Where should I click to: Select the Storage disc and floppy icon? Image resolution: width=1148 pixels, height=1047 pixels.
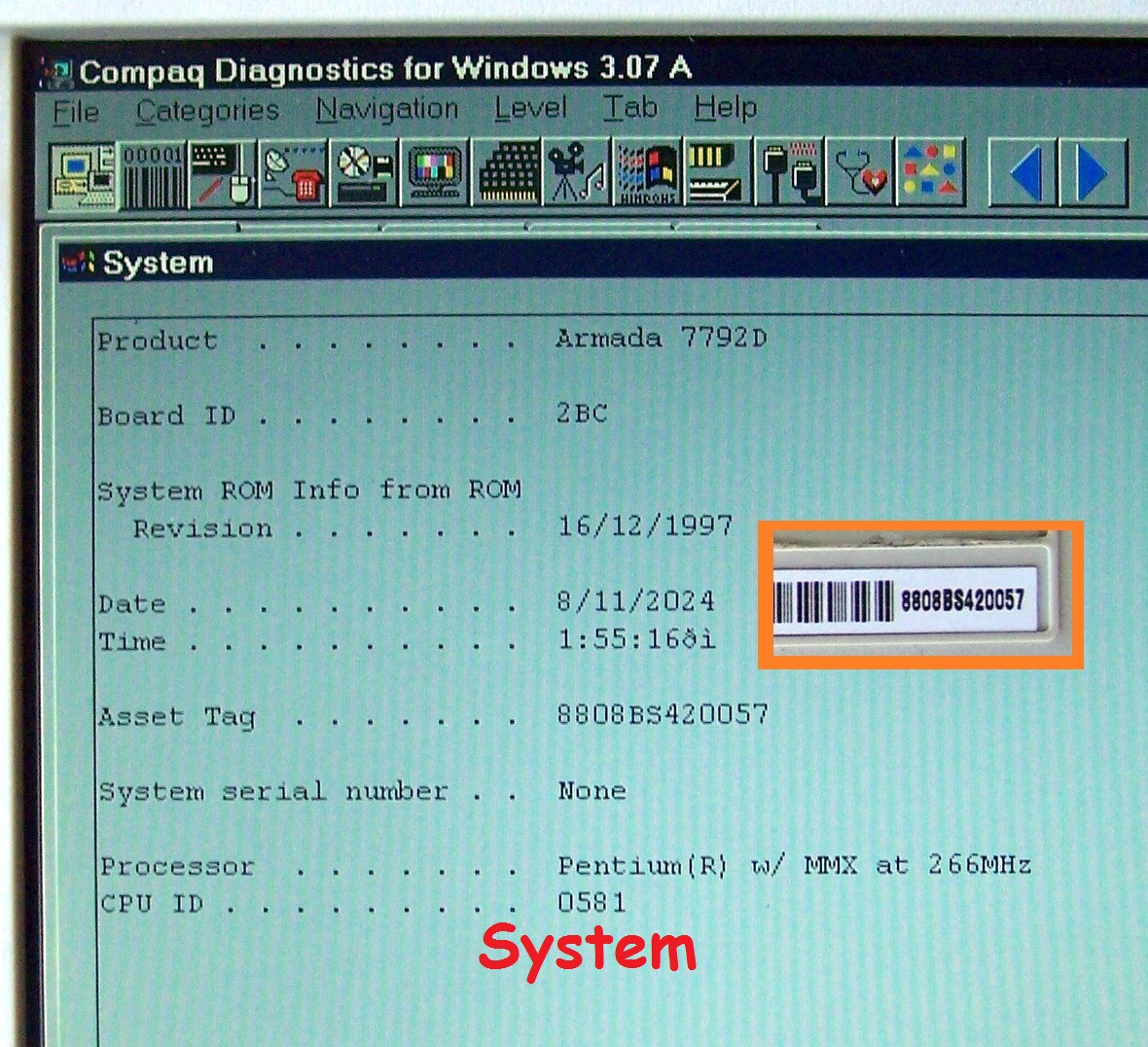(364, 173)
